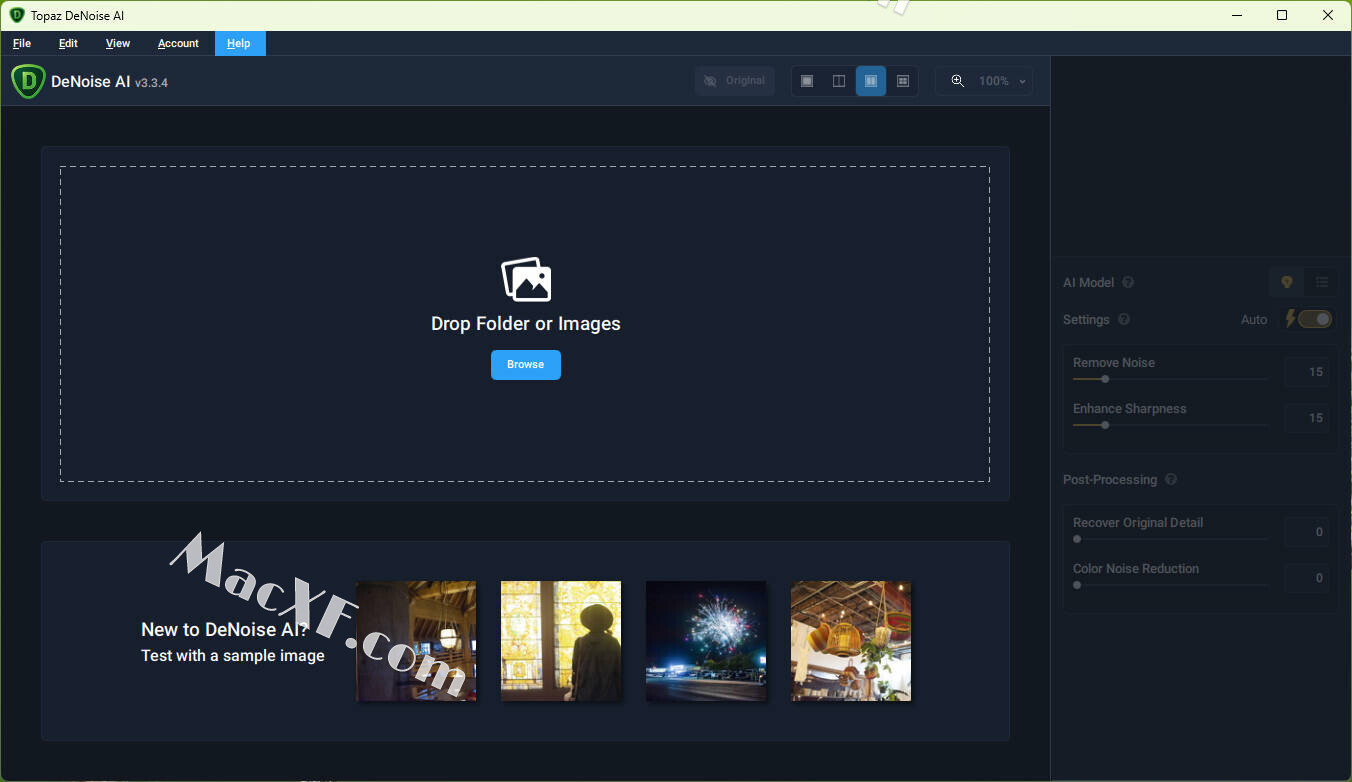Screen dimensions: 1352x782
Task: Click the Remove Noise value field
Action: click(1307, 372)
